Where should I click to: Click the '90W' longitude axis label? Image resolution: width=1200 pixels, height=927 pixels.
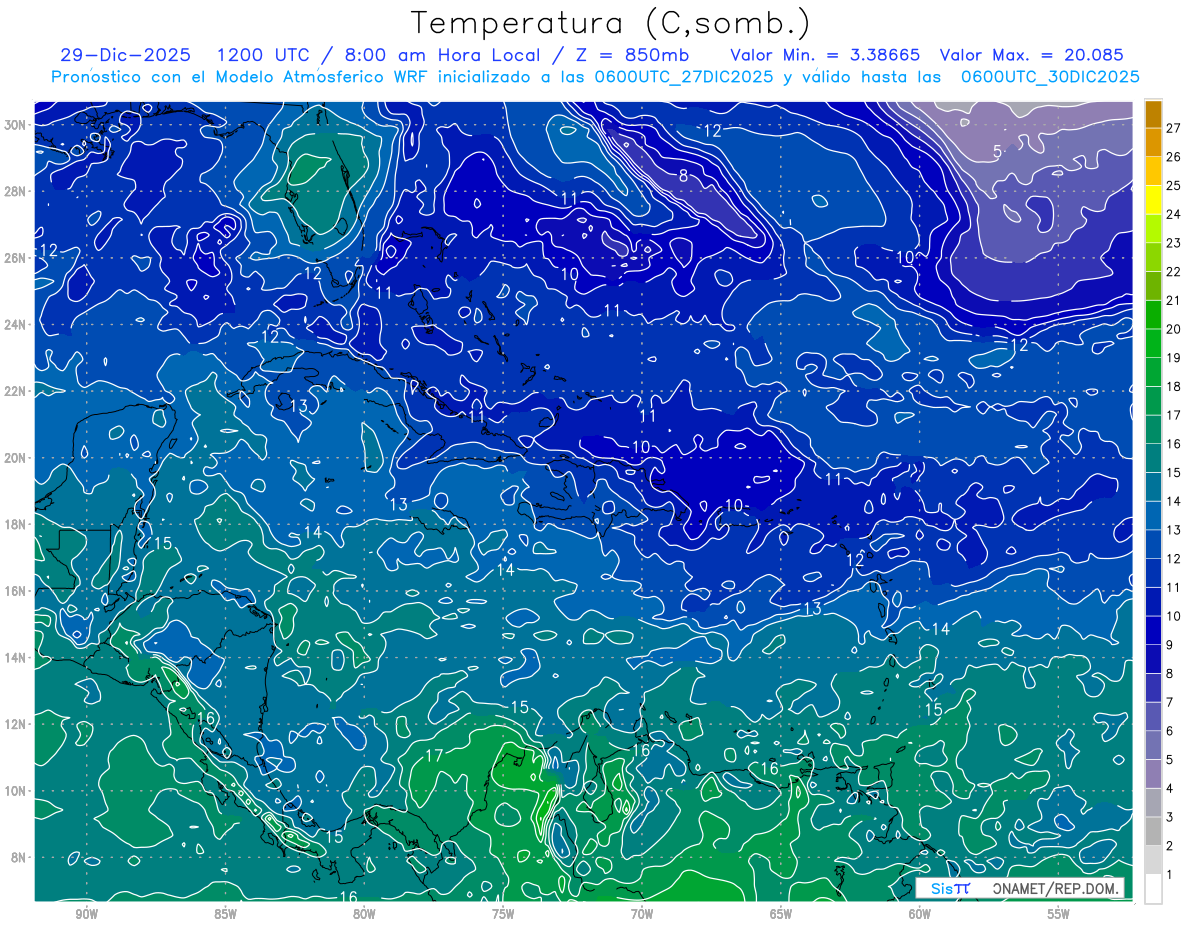pos(86,914)
